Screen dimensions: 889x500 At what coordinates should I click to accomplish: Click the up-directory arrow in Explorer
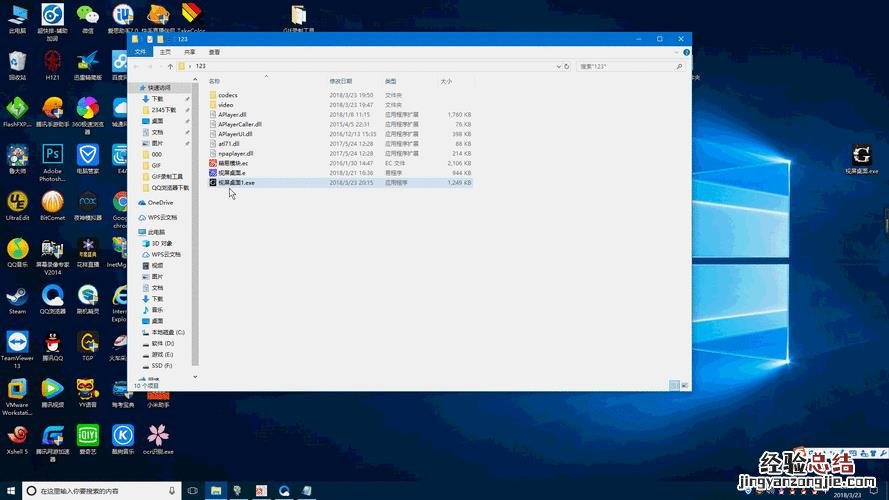(x=169, y=66)
